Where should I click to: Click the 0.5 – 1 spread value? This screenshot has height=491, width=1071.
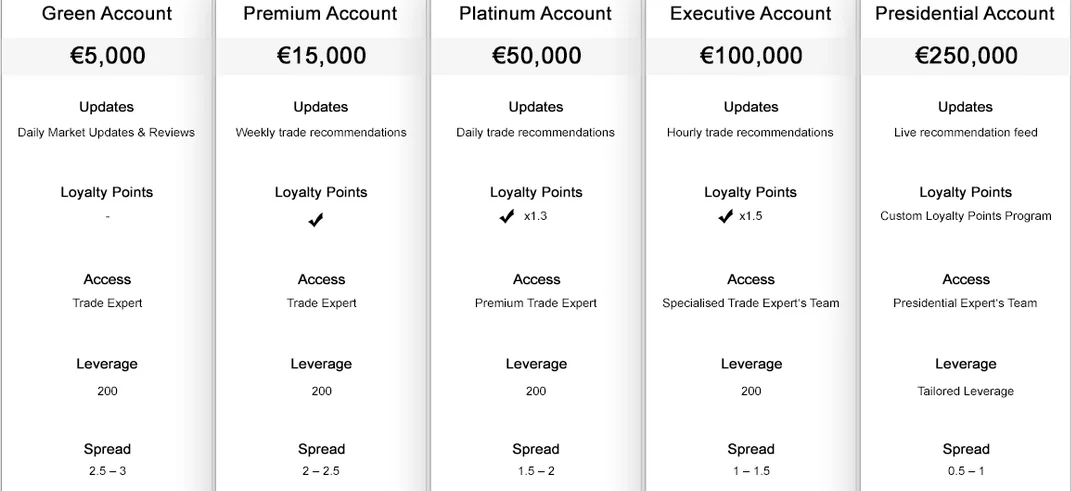point(966,471)
